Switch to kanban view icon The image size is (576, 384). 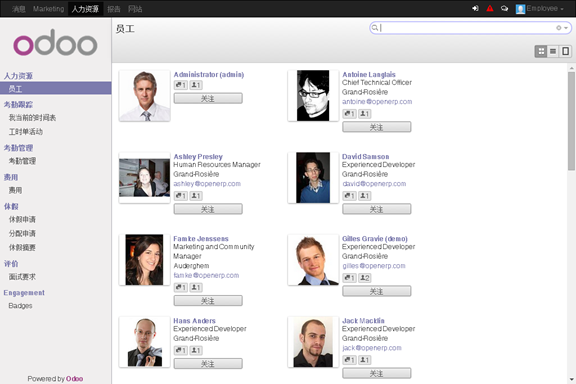[x=541, y=51]
